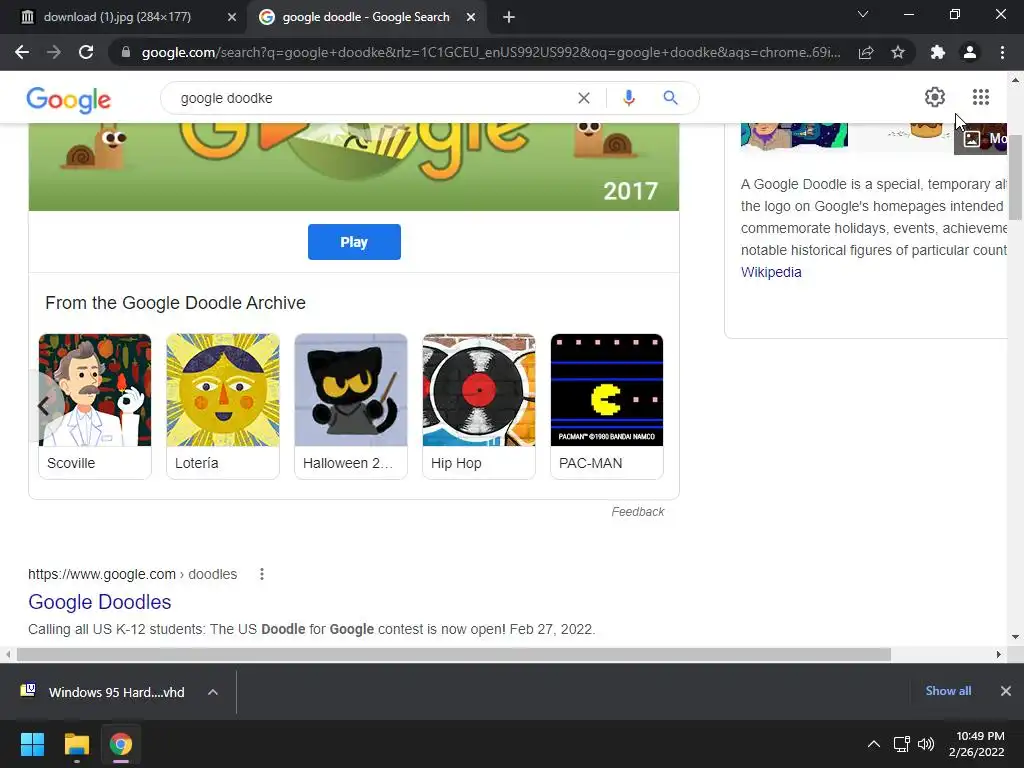Bookmark this page with the star icon

pyautogui.click(x=898, y=52)
